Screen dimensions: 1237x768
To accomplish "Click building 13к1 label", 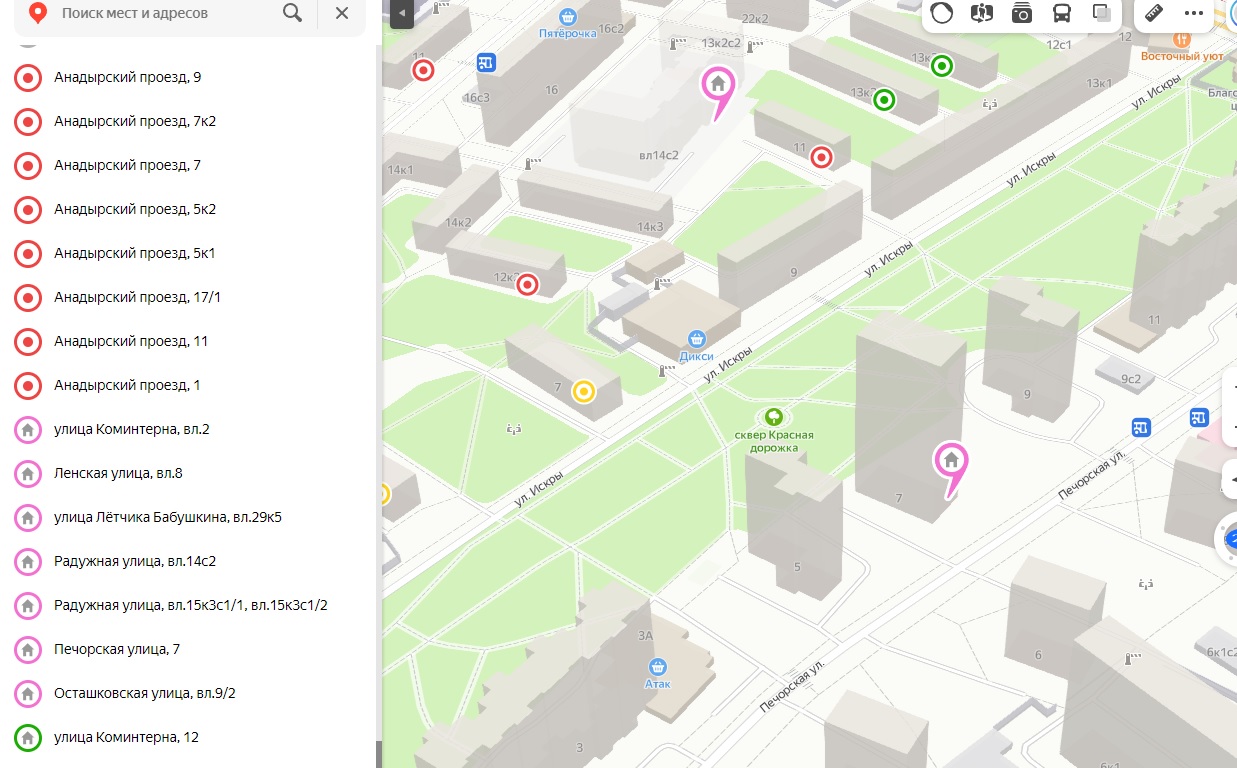I will click(x=1100, y=83).
